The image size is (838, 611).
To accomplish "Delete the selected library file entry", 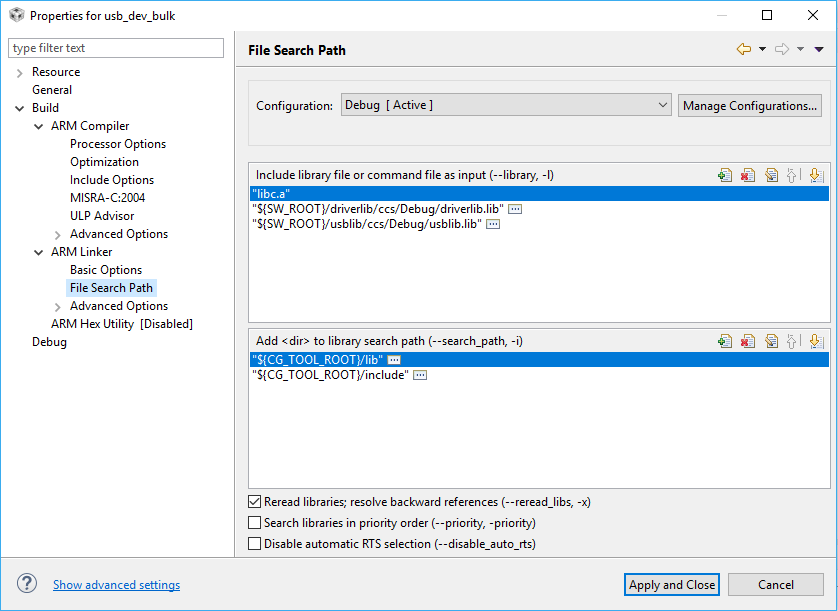I will [x=748, y=175].
